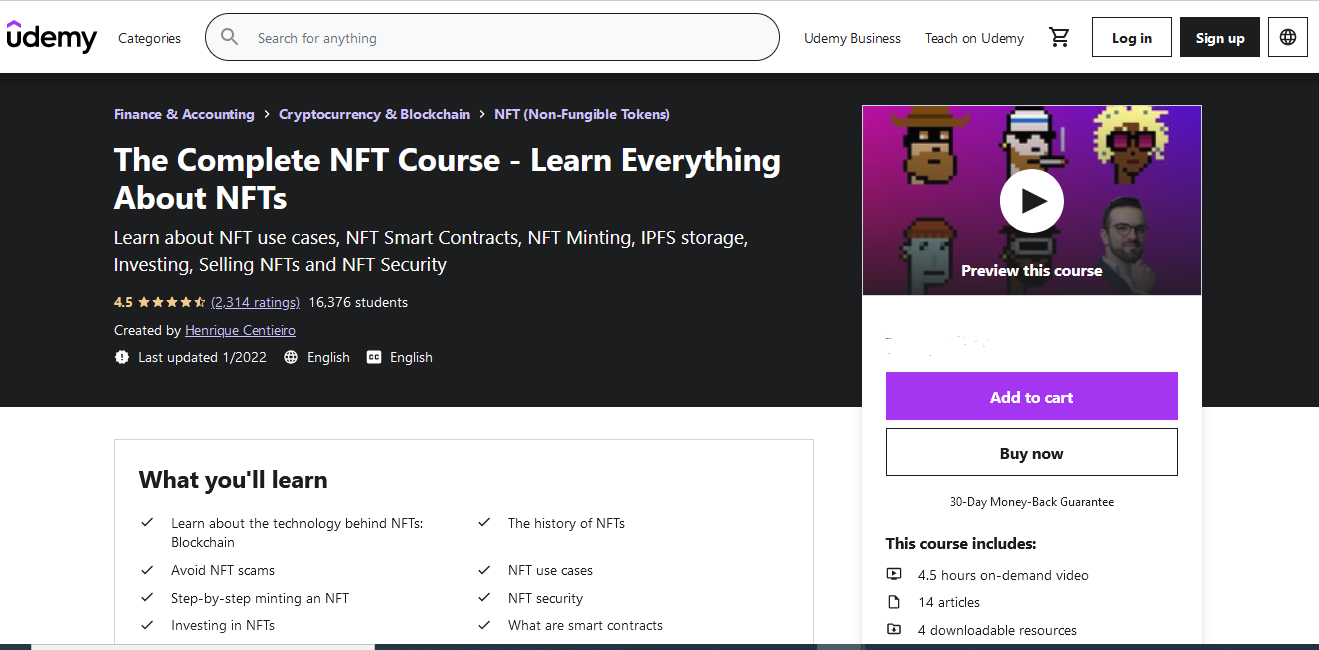Image resolution: width=1319 pixels, height=650 pixels.
Task: Click the 14 articles text
Action: [x=949, y=602]
